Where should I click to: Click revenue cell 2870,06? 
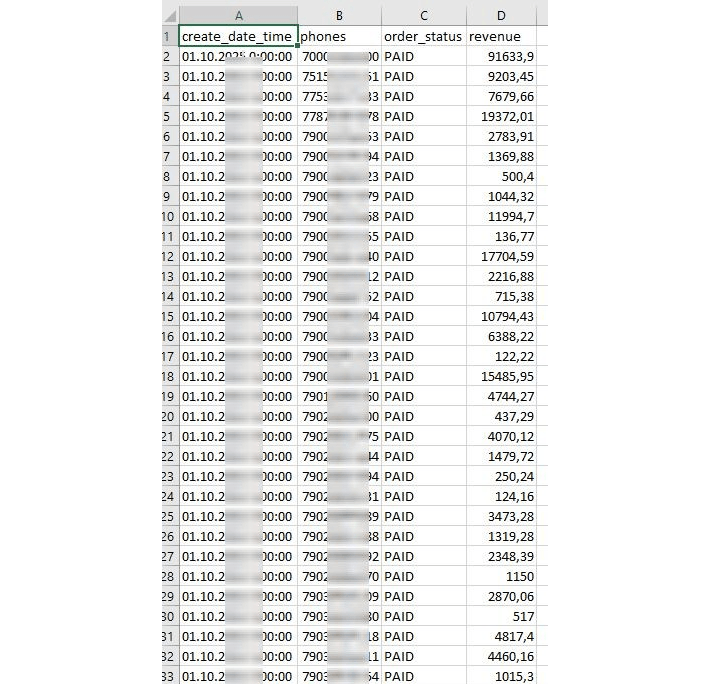[501, 596]
